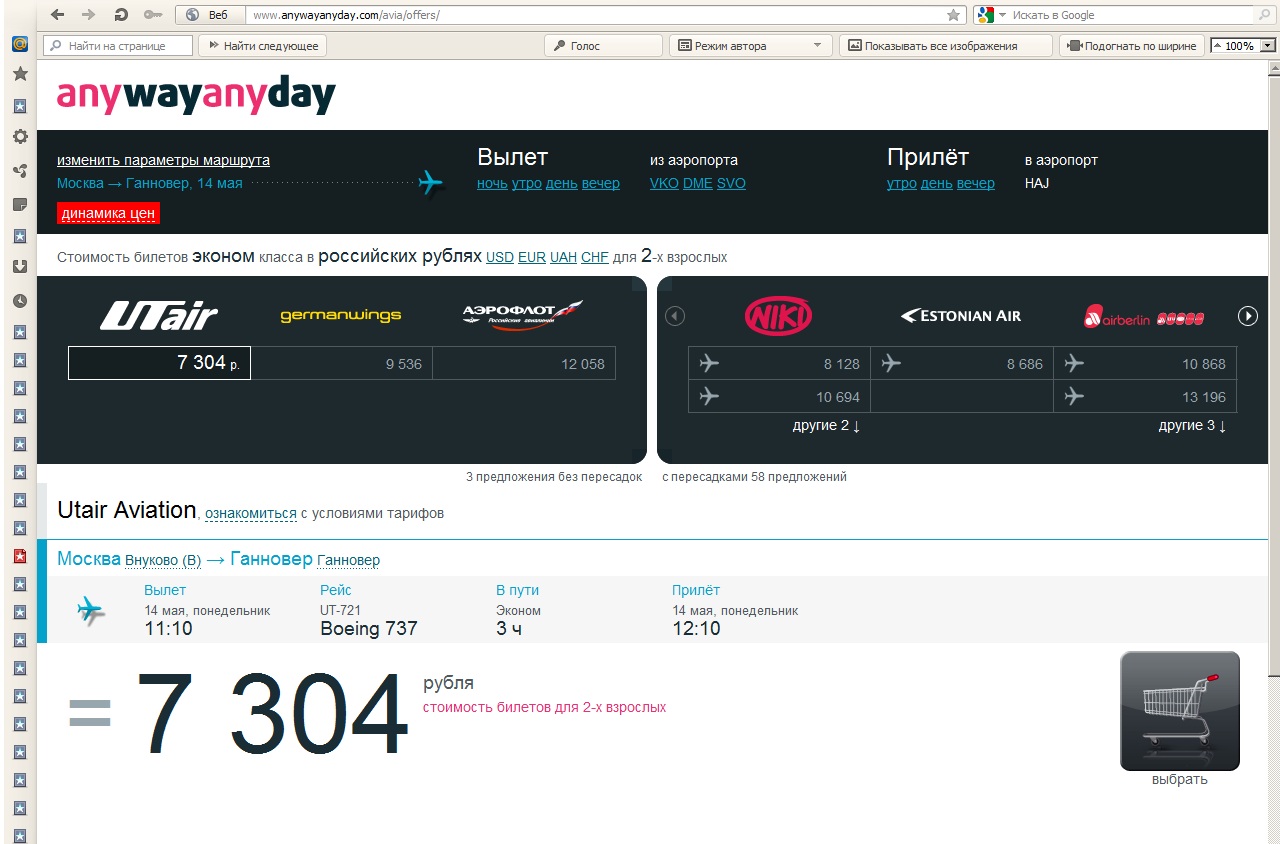Select the NIKI airline logo
1280x844 pixels.
click(779, 316)
